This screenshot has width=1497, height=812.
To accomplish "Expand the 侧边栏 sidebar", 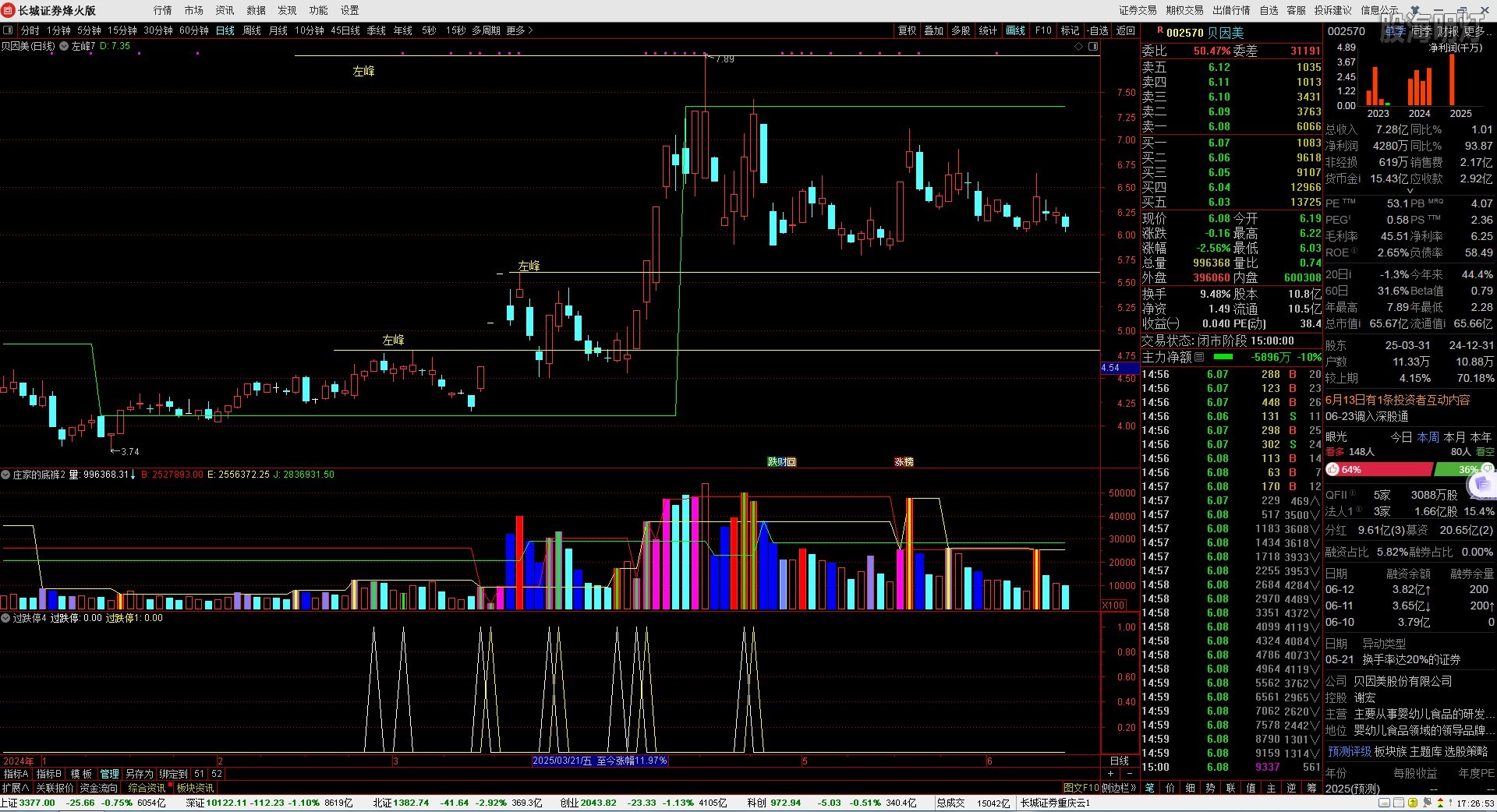I will pyautogui.click(x=1119, y=788).
